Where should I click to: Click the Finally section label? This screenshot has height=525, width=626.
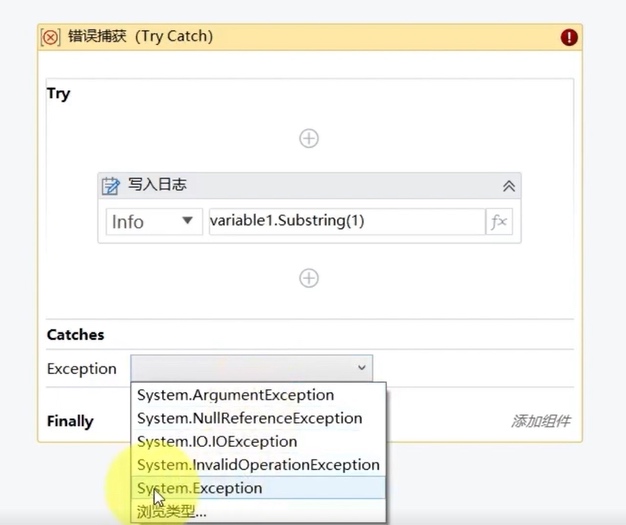(x=70, y=421)
